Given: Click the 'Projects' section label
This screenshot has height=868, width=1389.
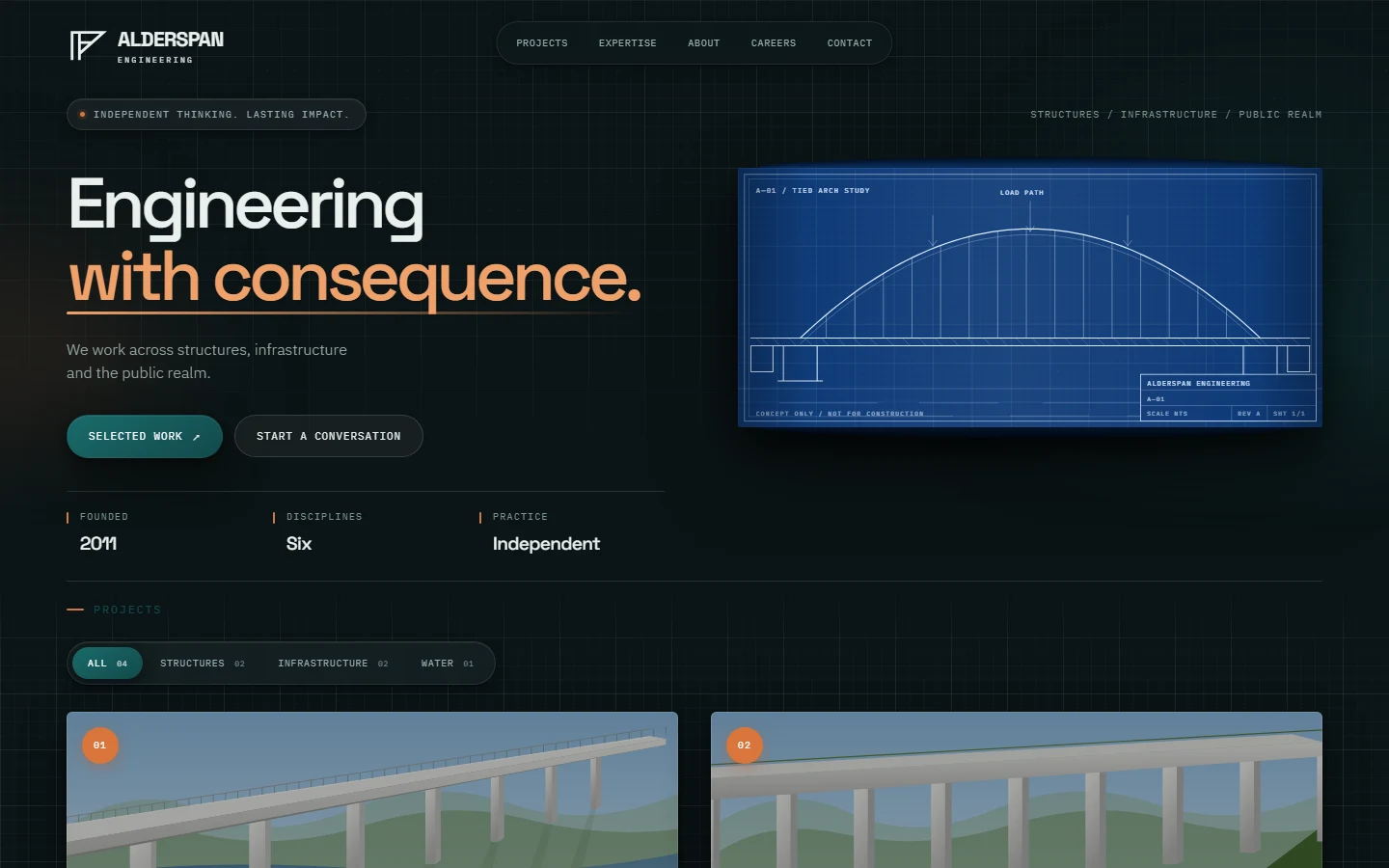Looking at the screenshot, I should click(x=127, y=610).
